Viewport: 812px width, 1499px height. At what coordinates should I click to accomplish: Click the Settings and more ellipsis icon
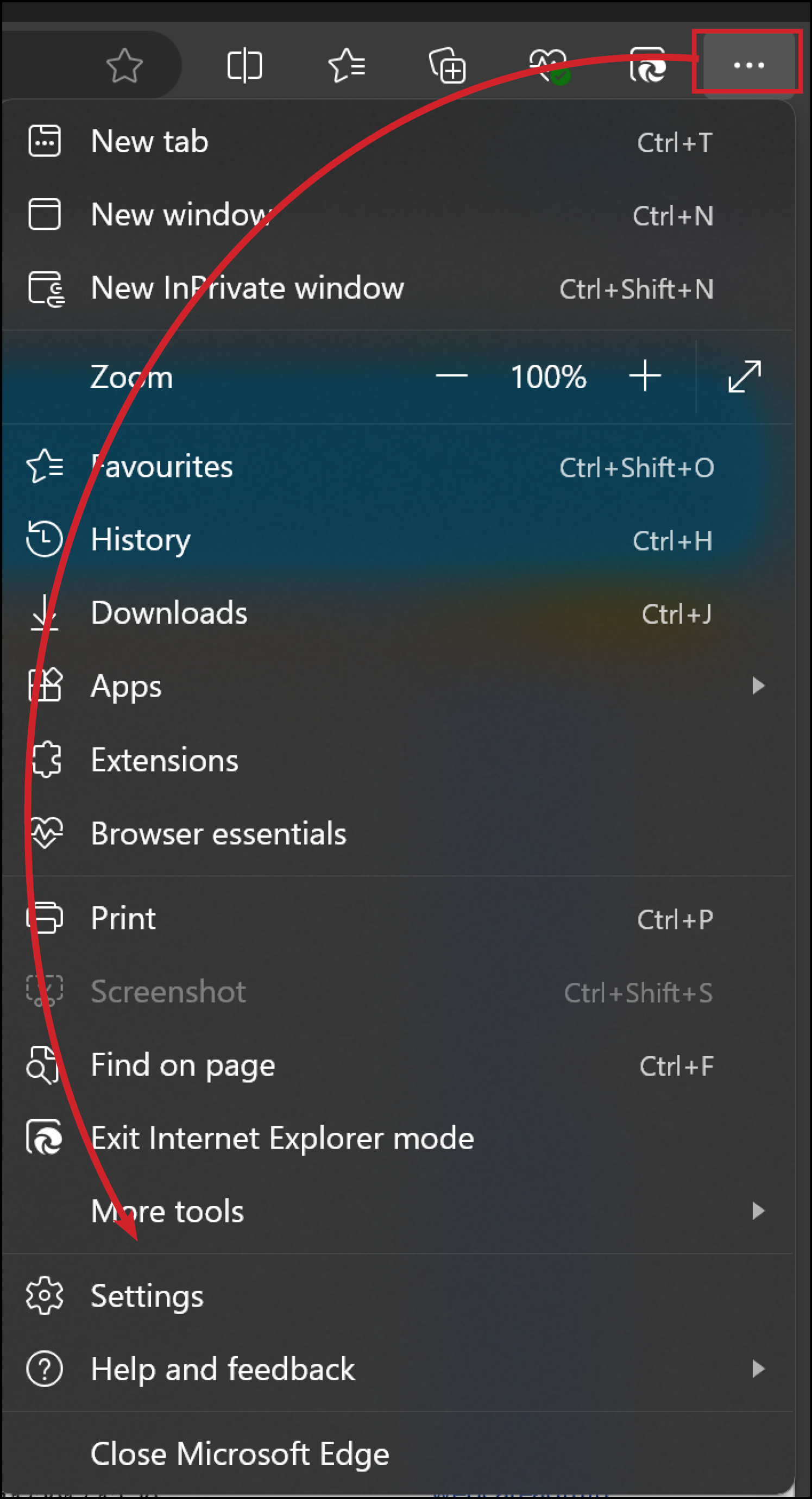coord(748,65)
